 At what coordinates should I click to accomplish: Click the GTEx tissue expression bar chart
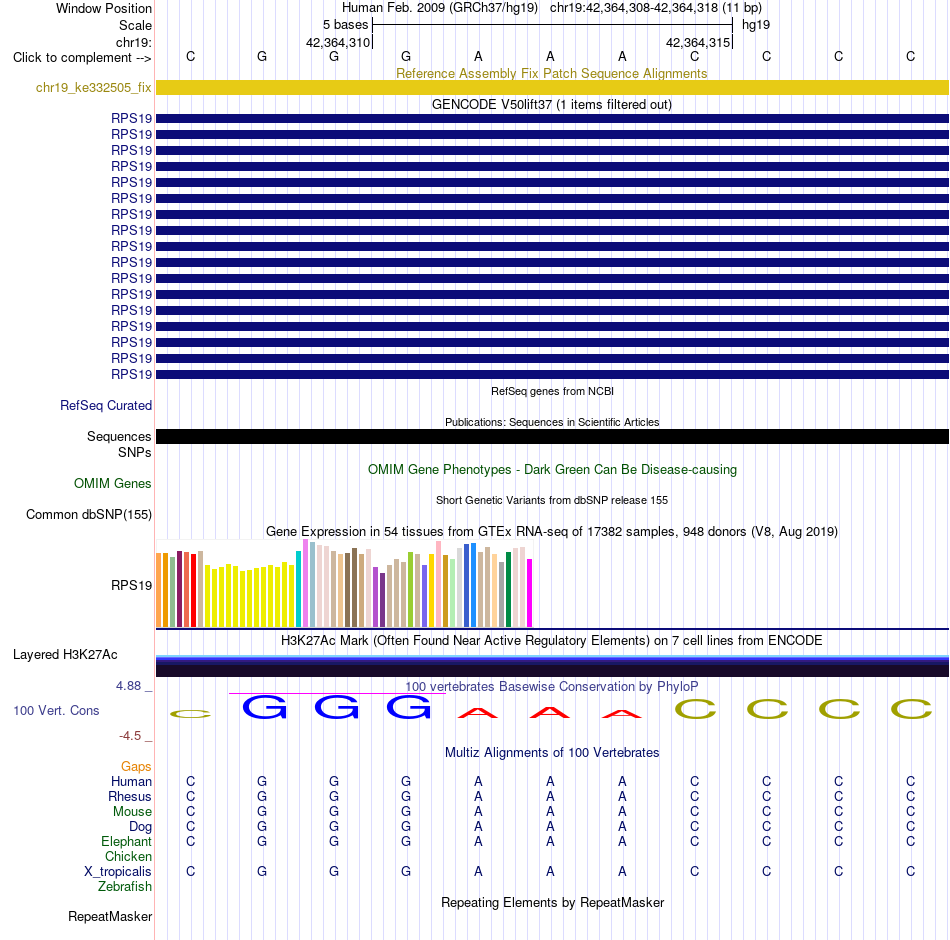pos(344,584)
